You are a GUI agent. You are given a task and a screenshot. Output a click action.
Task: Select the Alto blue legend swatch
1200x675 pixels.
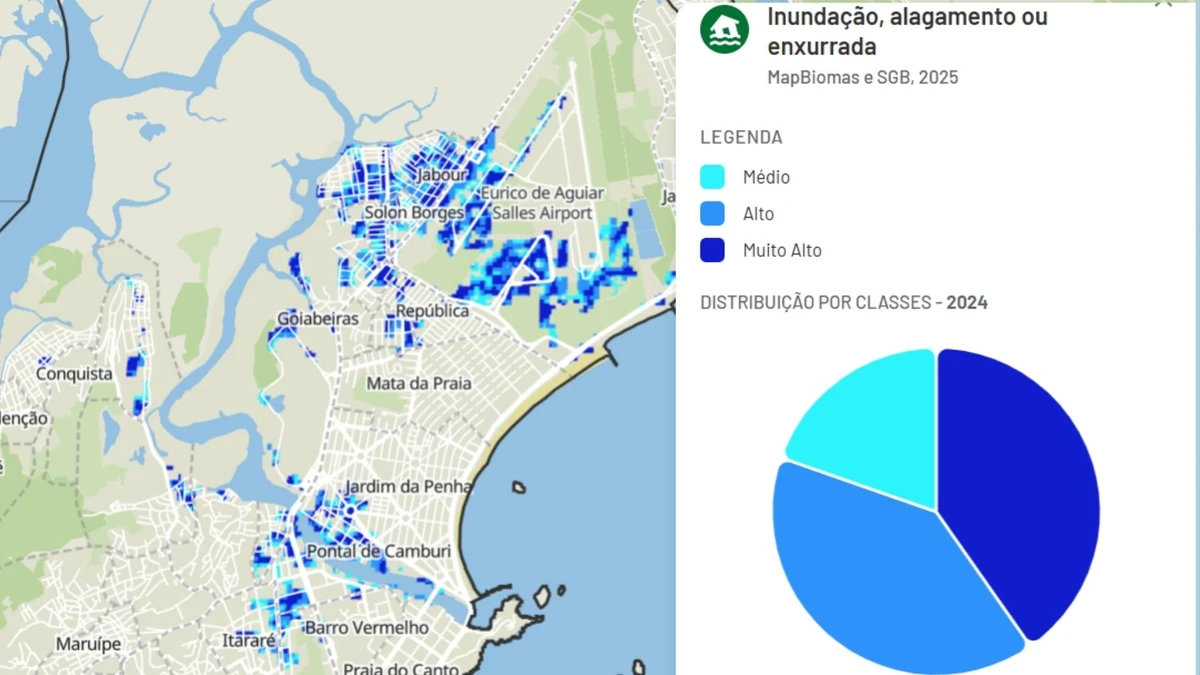click(712, 213)
